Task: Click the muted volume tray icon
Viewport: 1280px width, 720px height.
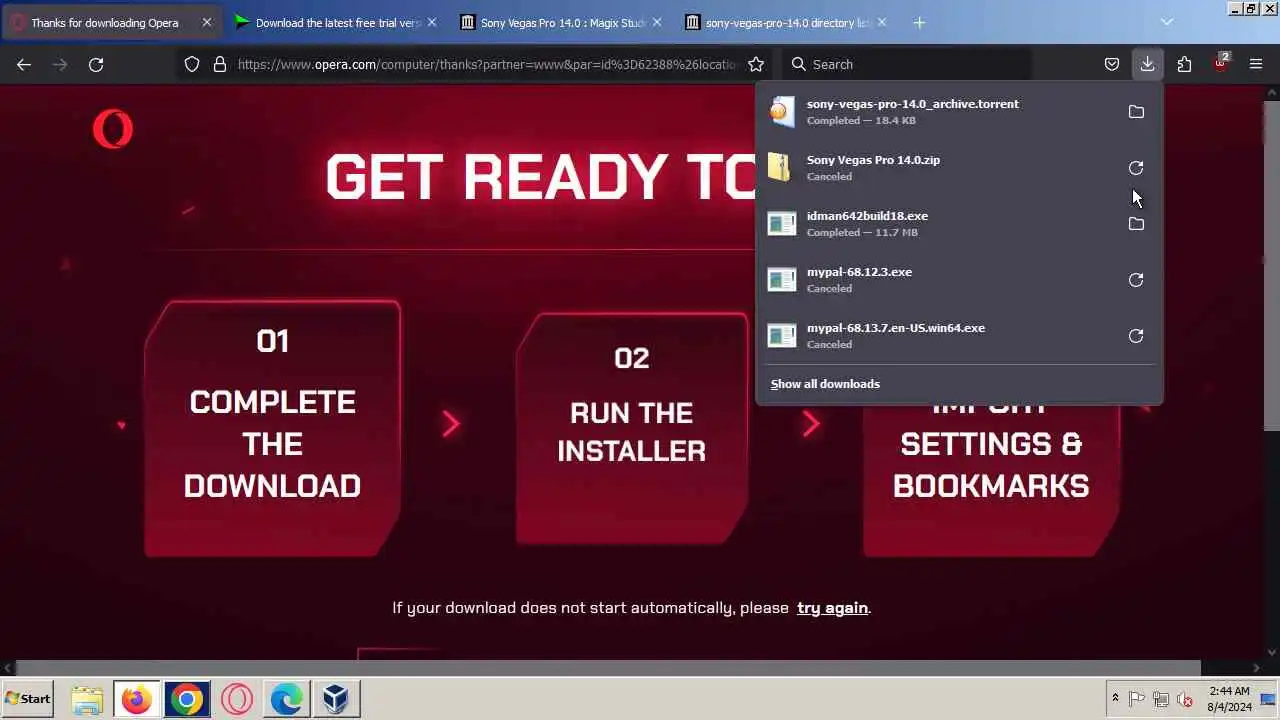Action: pyautogui.click(x=1185, y=699)
